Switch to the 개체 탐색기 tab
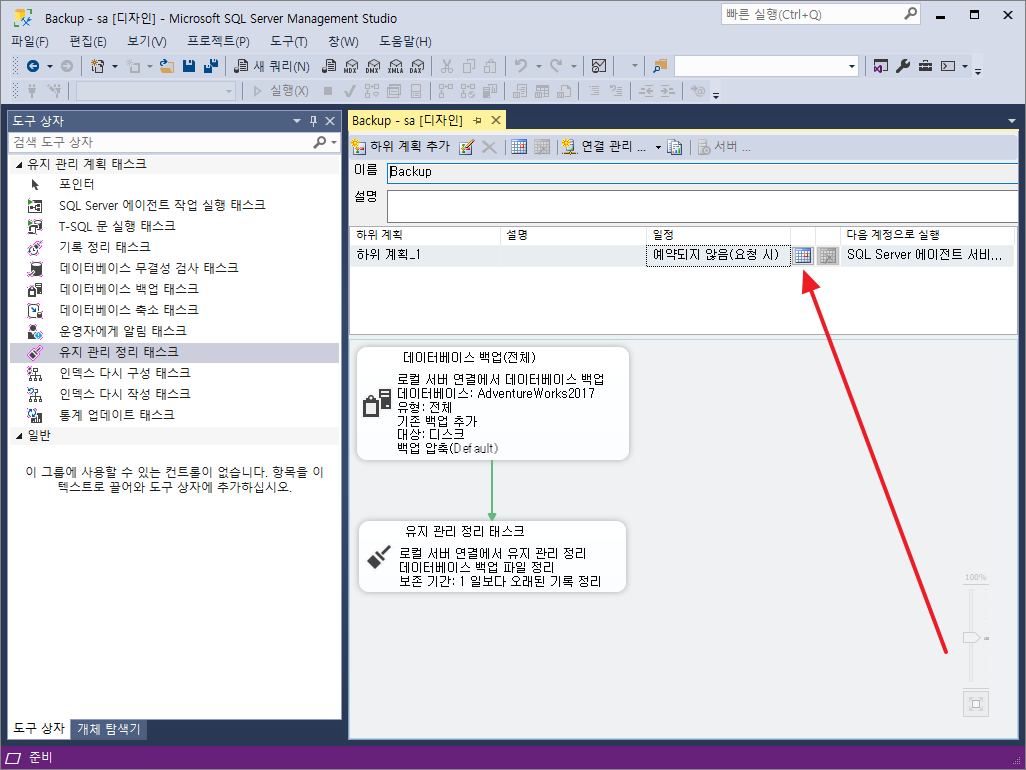Image resolution: width=1026 pixels, height=770 pixels. pos(109,729)
